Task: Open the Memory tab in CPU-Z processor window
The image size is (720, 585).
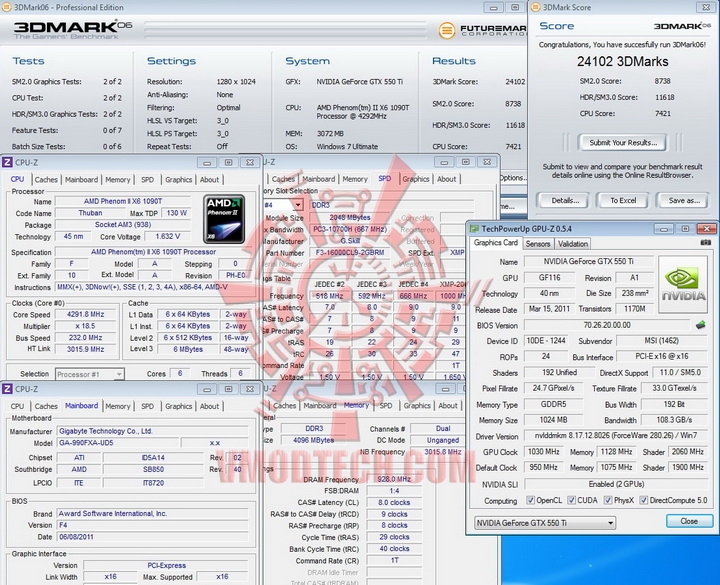Action: [118, 180]
